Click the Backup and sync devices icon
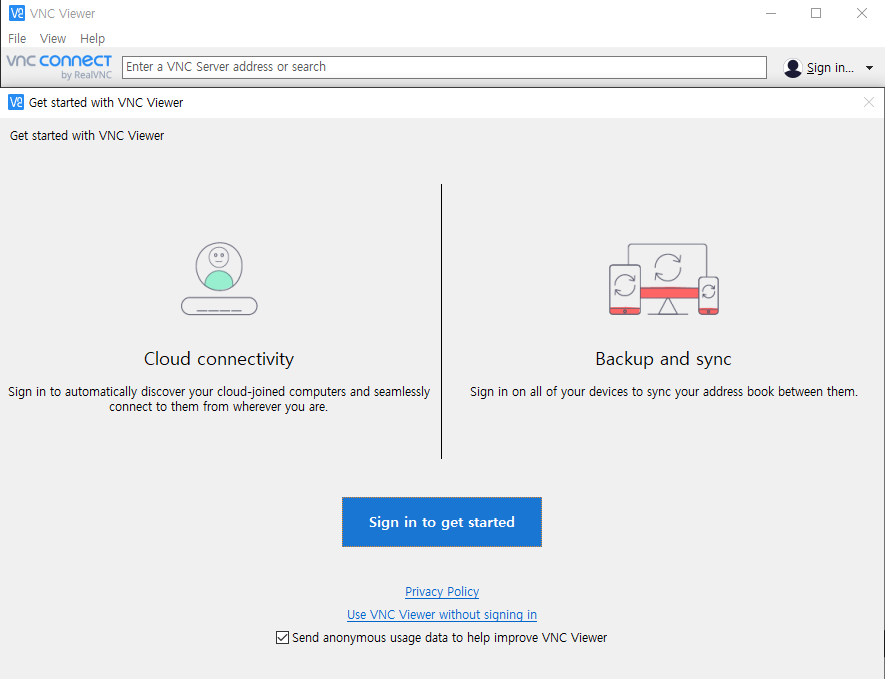This screenshot has height=679, width=885. pos(664,279)
